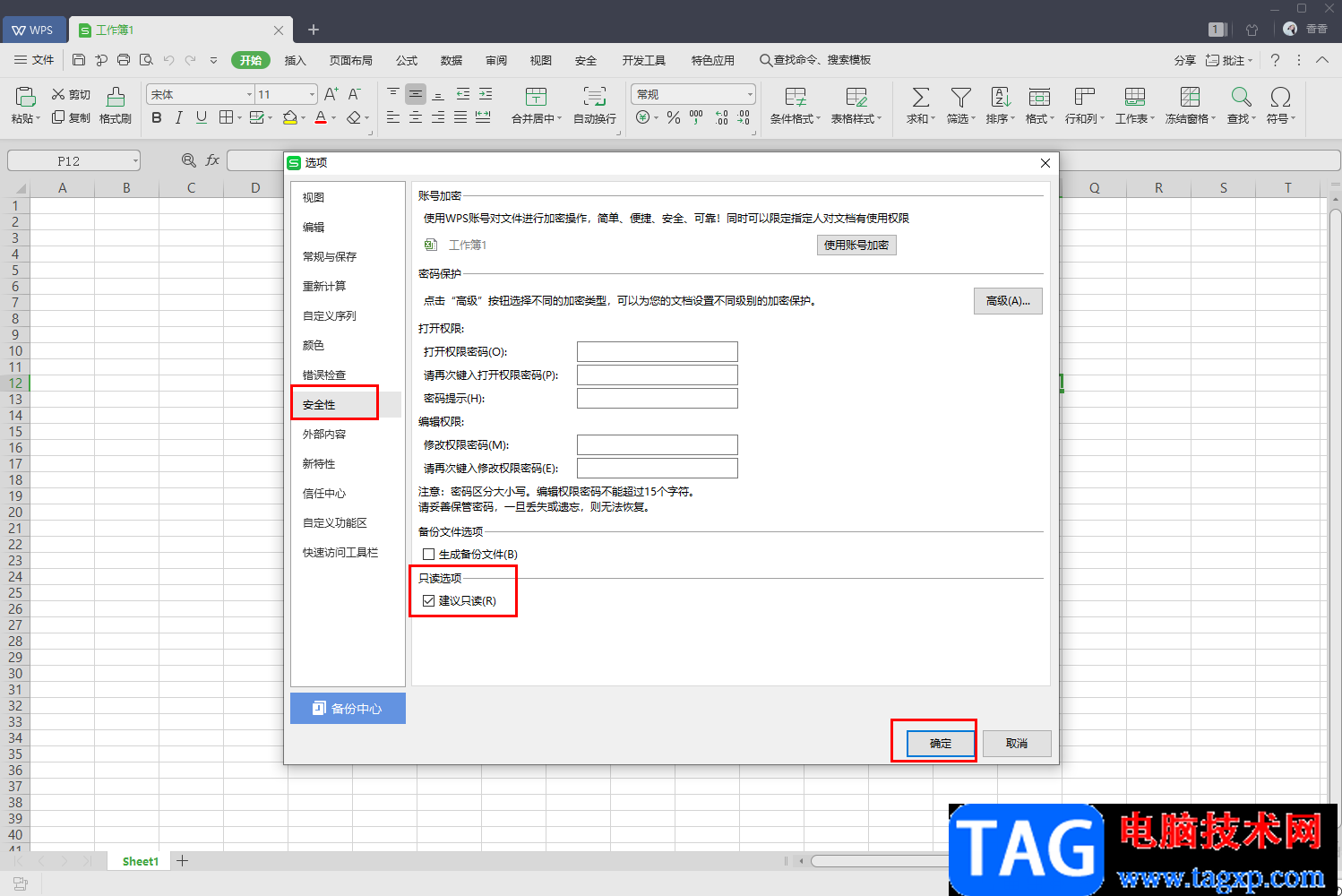
Task: Open Print Preview from quick access bar
Action: point(146,60)
